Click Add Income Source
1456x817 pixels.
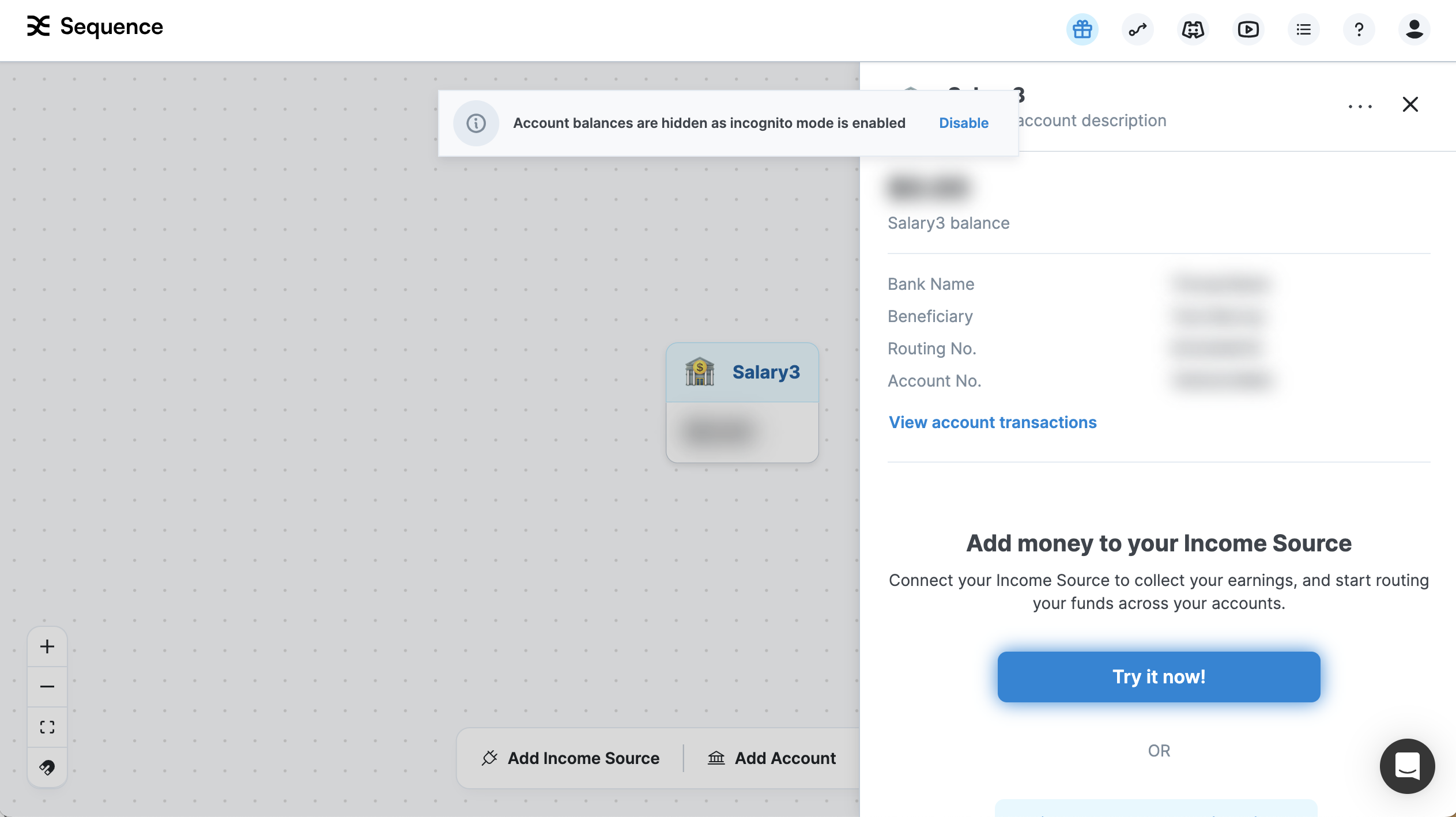point(571,758)
